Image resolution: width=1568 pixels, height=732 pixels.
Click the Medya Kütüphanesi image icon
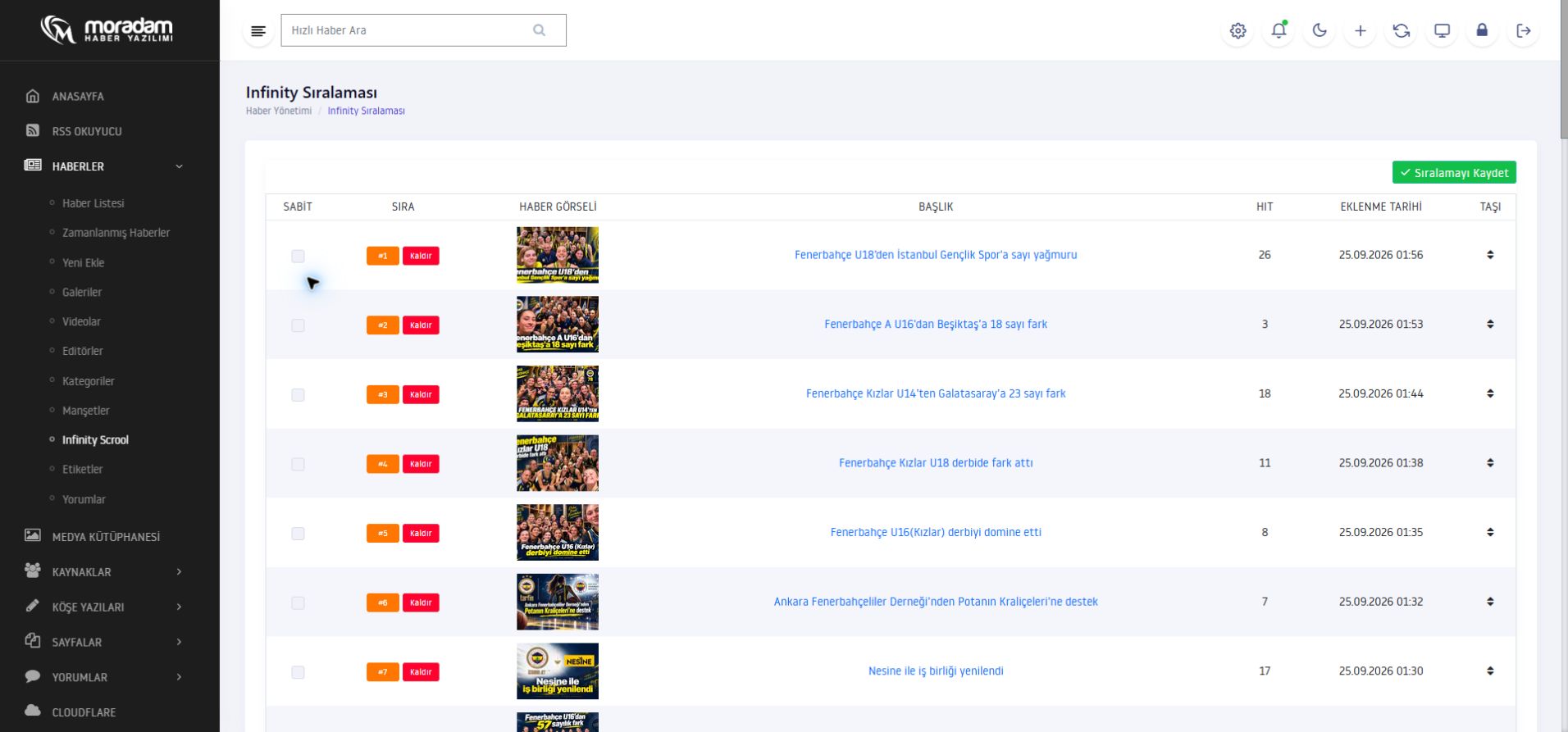(x=33, y=535)
